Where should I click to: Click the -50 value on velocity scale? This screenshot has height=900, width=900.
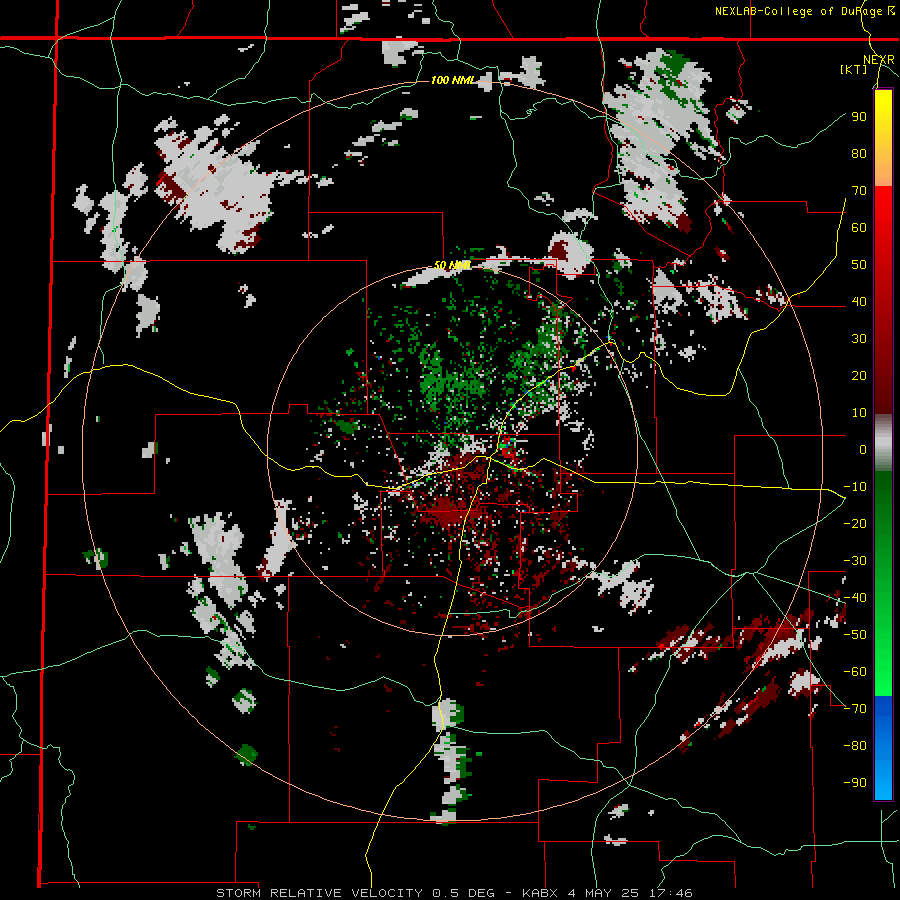tap(855, 635)
